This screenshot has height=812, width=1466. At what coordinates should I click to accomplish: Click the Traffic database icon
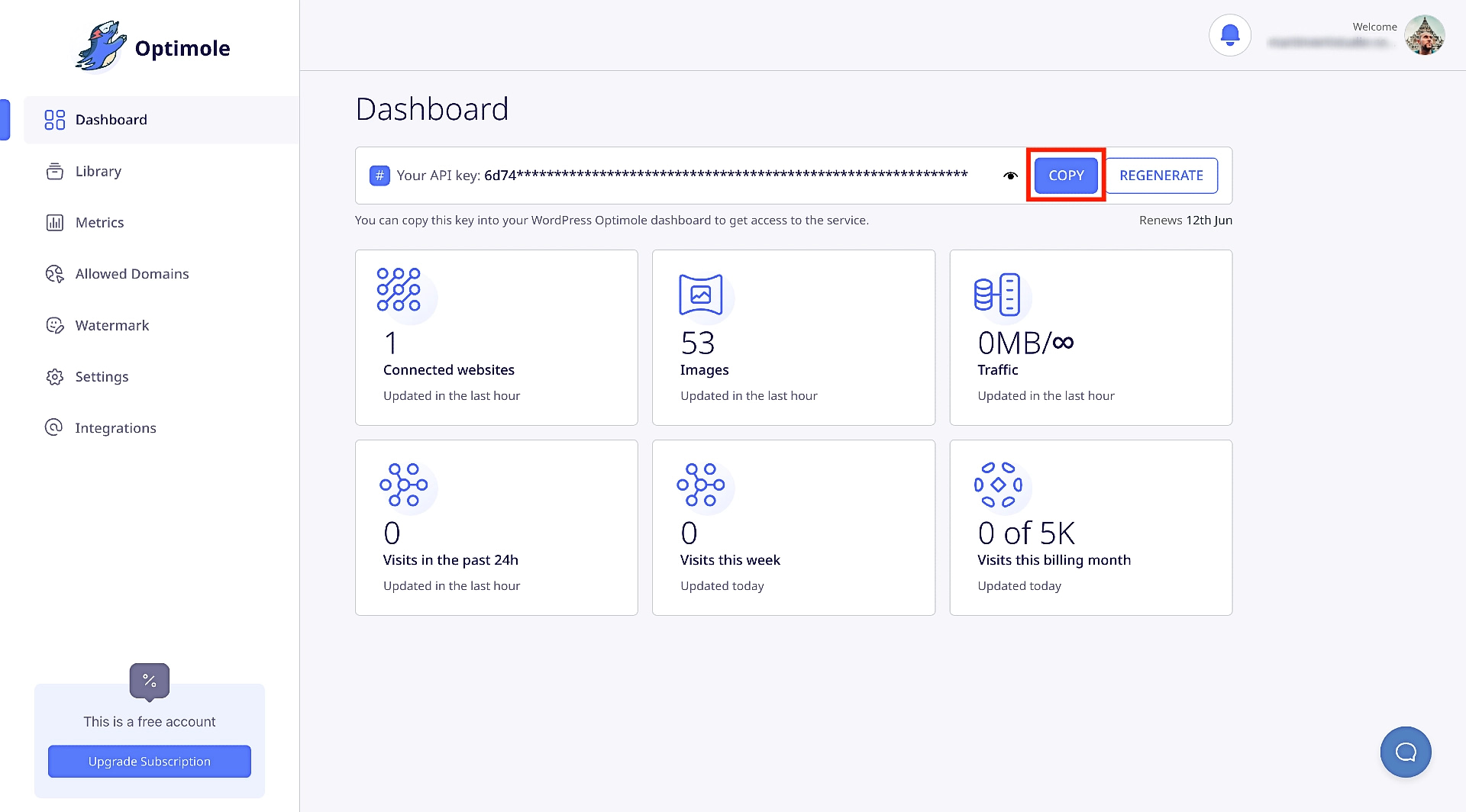[997, 294]
